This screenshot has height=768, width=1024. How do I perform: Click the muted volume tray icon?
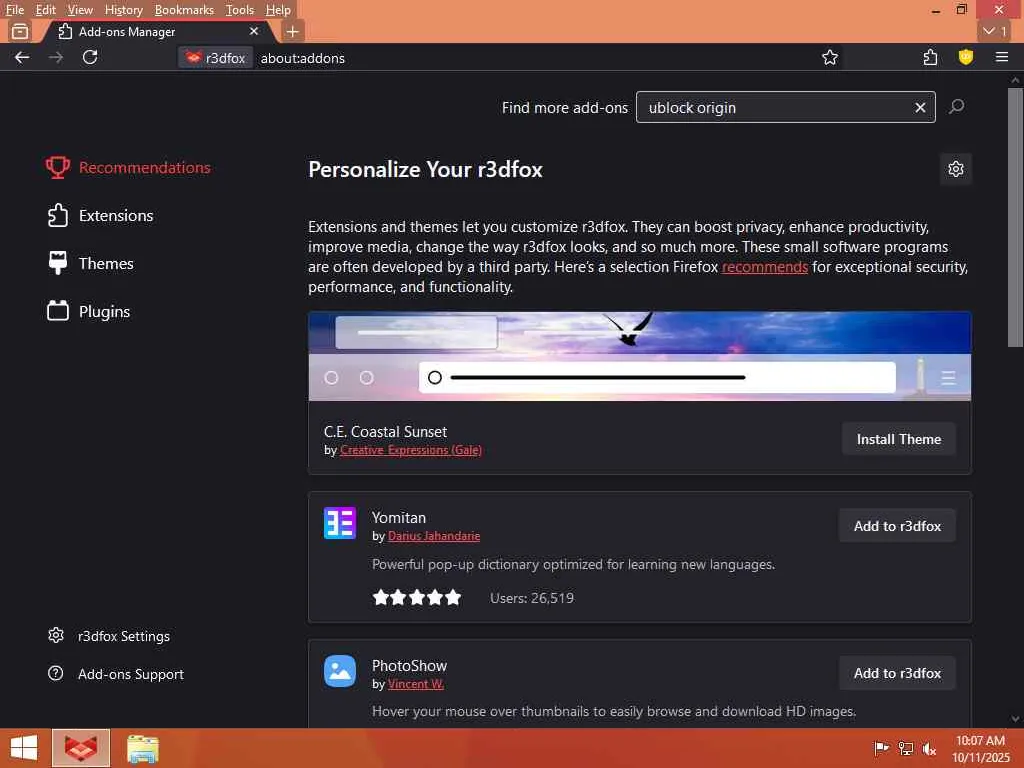pos(929,748)
